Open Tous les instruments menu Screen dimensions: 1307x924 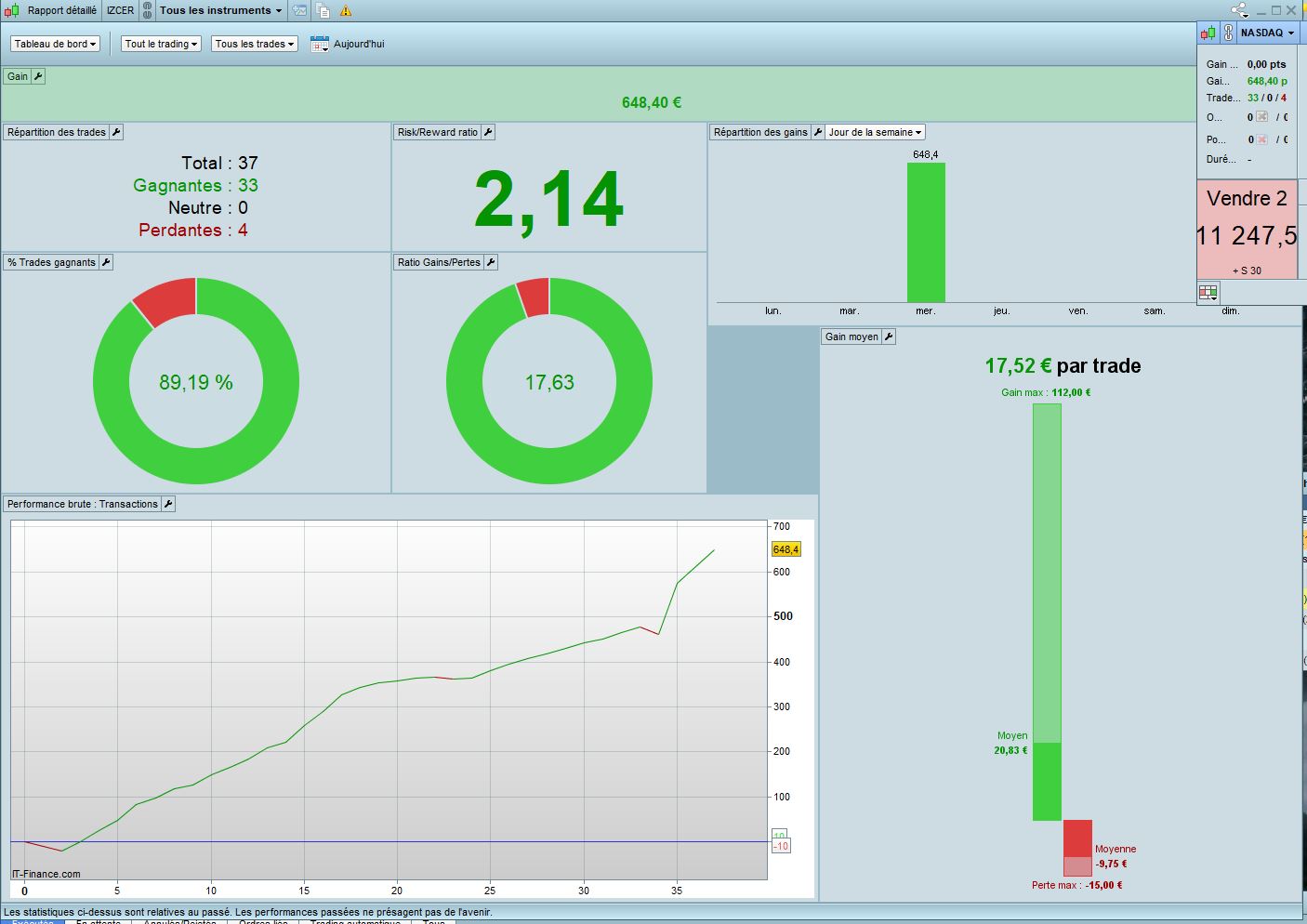[220, 10]
